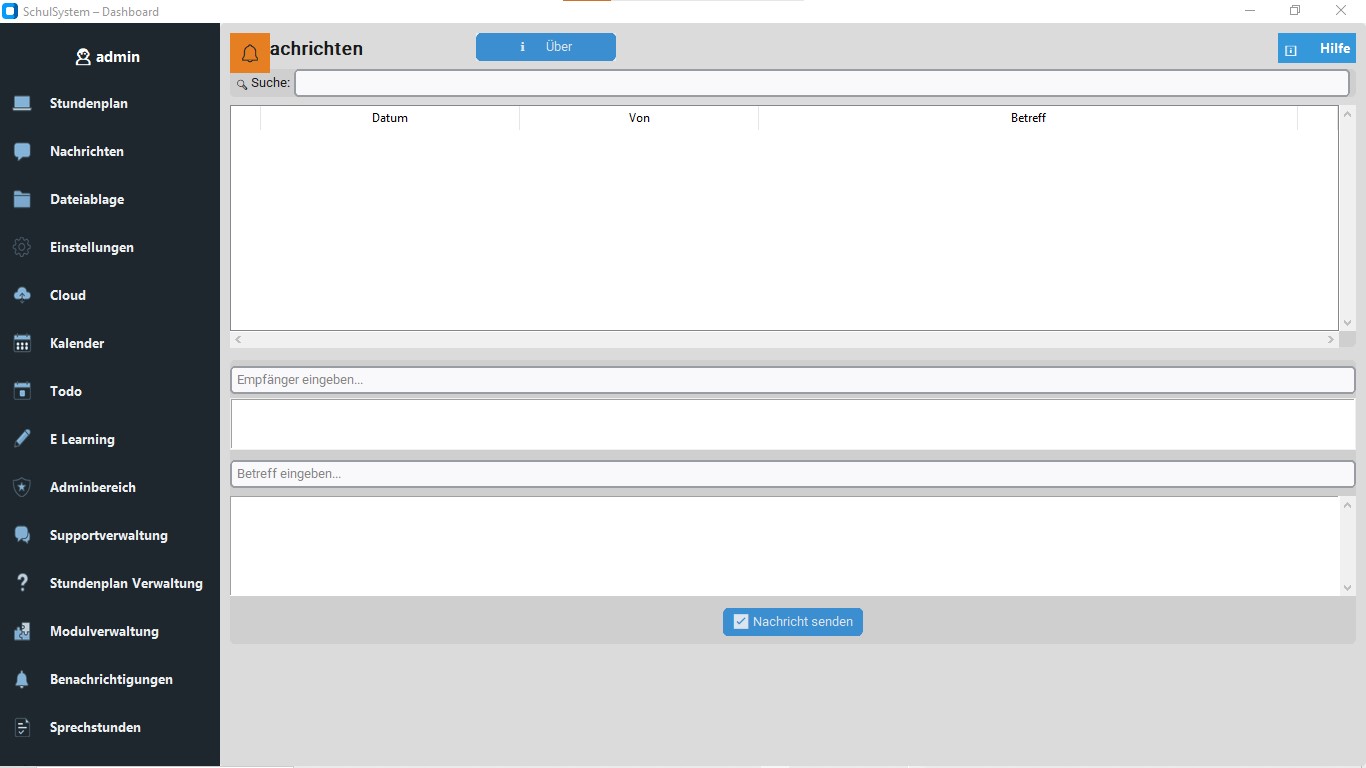
Task: Open Benachrichtigungen from the sidebar
Action: pos(111,679)
